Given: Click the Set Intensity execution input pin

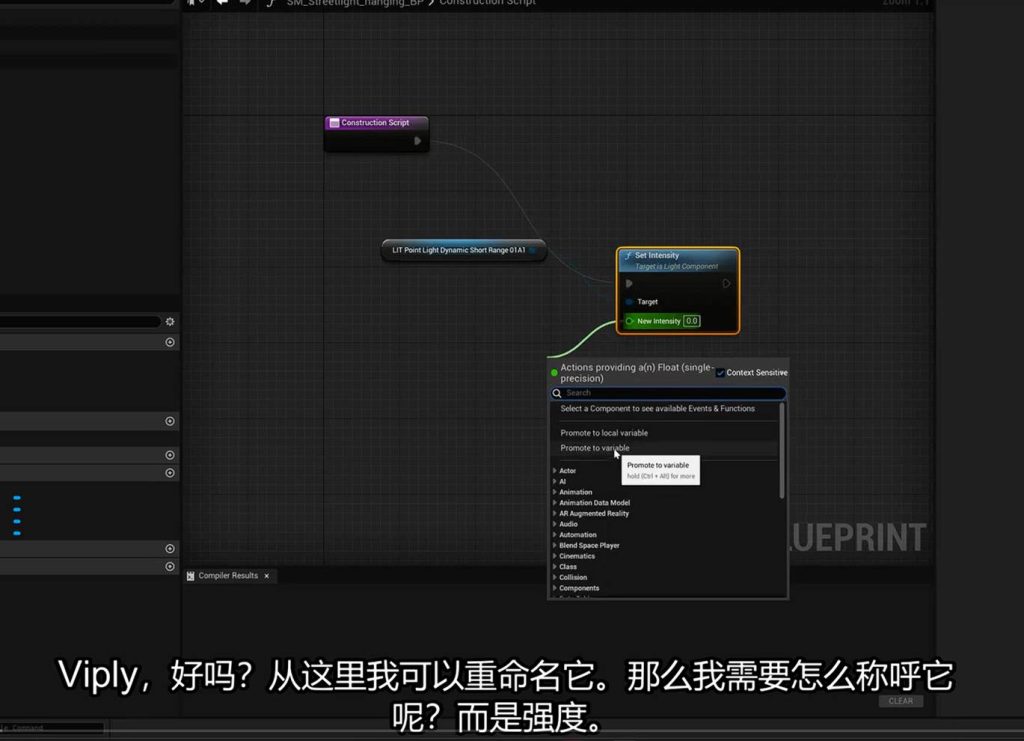Looking at the screenshot, I should [629, 283].
